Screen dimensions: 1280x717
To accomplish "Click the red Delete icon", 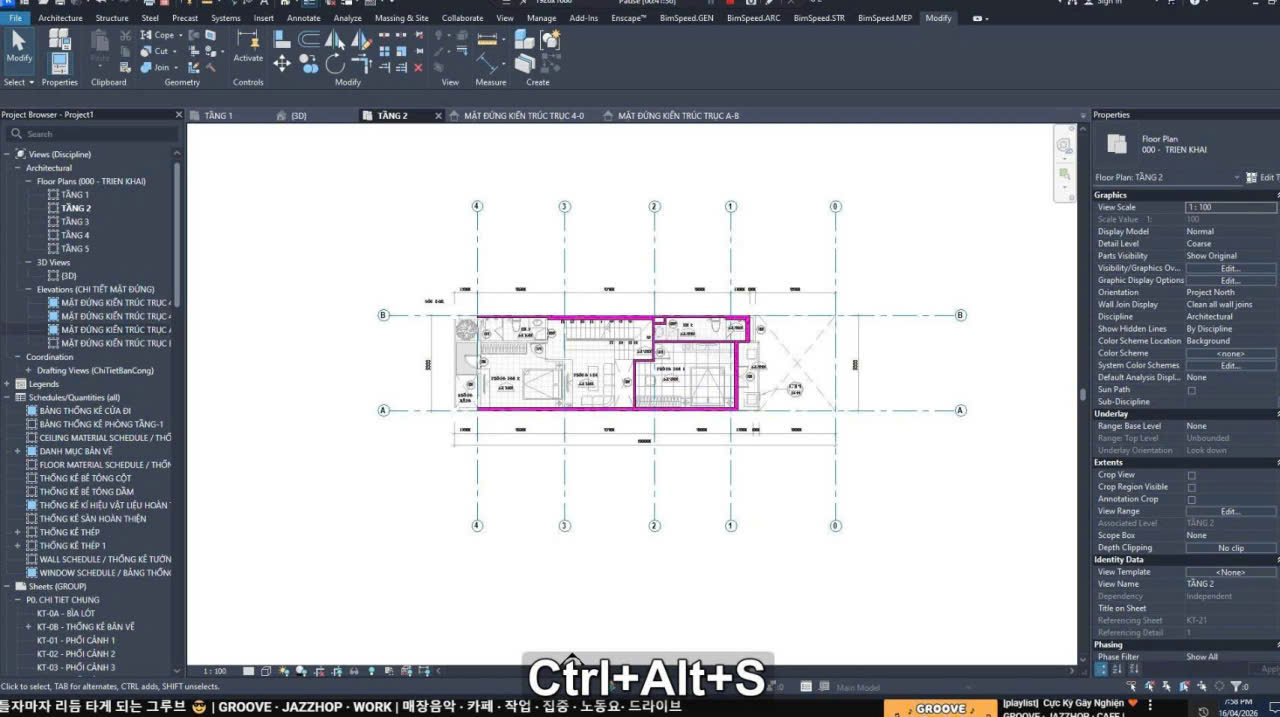I will (x=418, y=68).
